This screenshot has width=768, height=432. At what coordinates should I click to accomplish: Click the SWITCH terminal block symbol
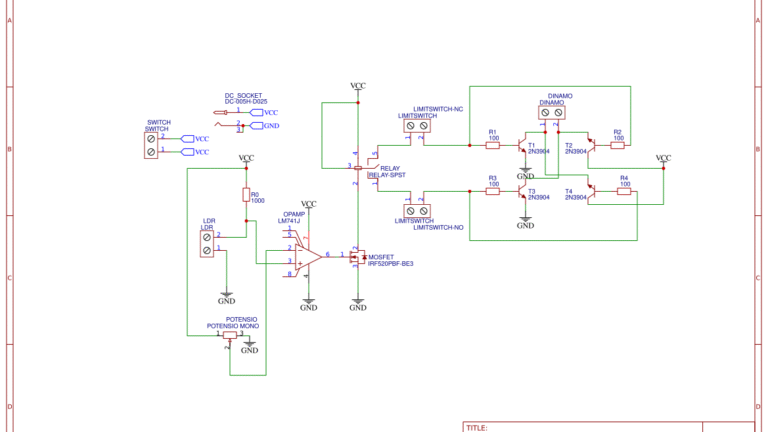pyautogui.click(x=151, y=144)
